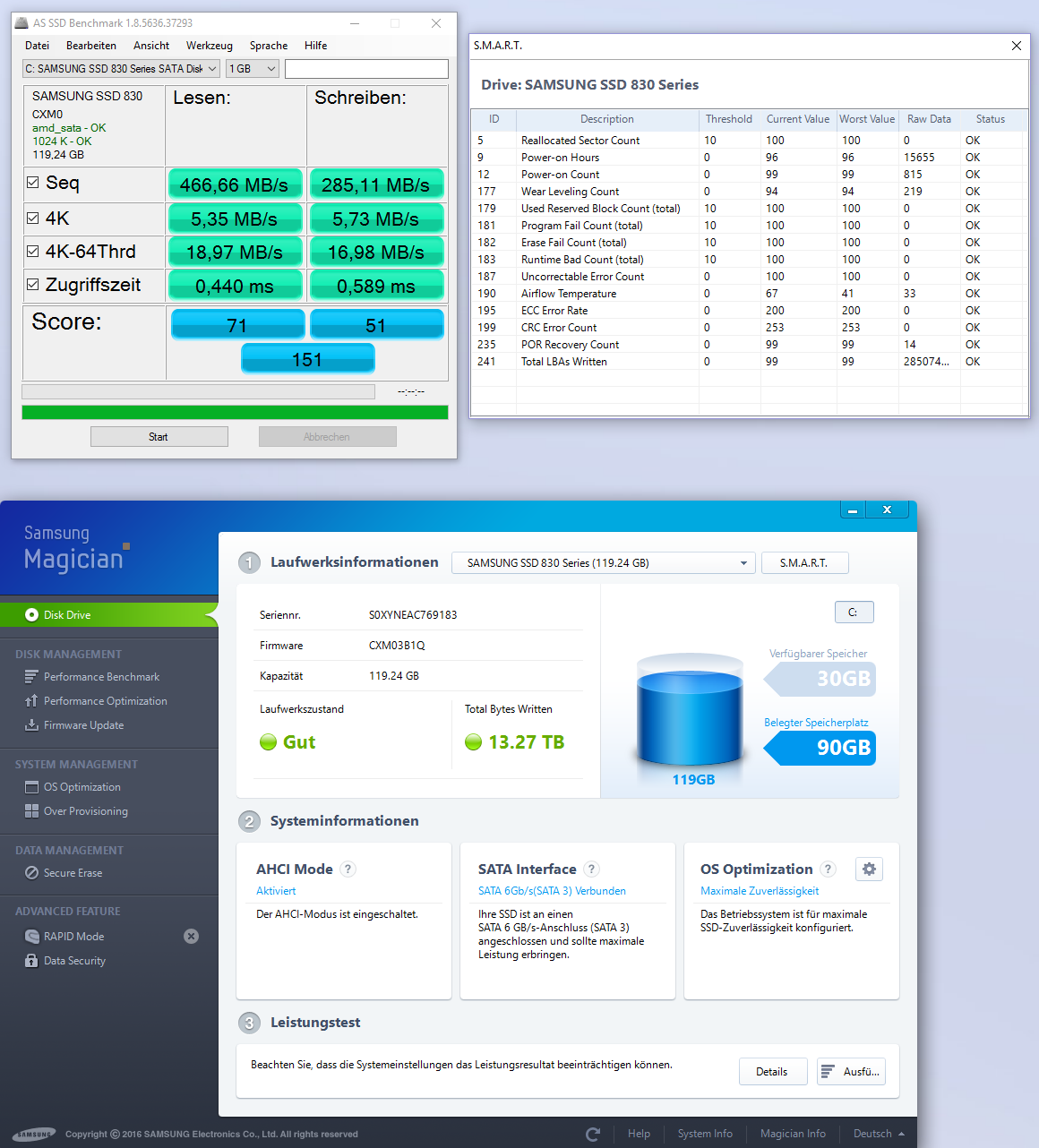Open the Bearbeiten menu
The width and height of the screenshot is (1039, 1148).
point(91,46)
